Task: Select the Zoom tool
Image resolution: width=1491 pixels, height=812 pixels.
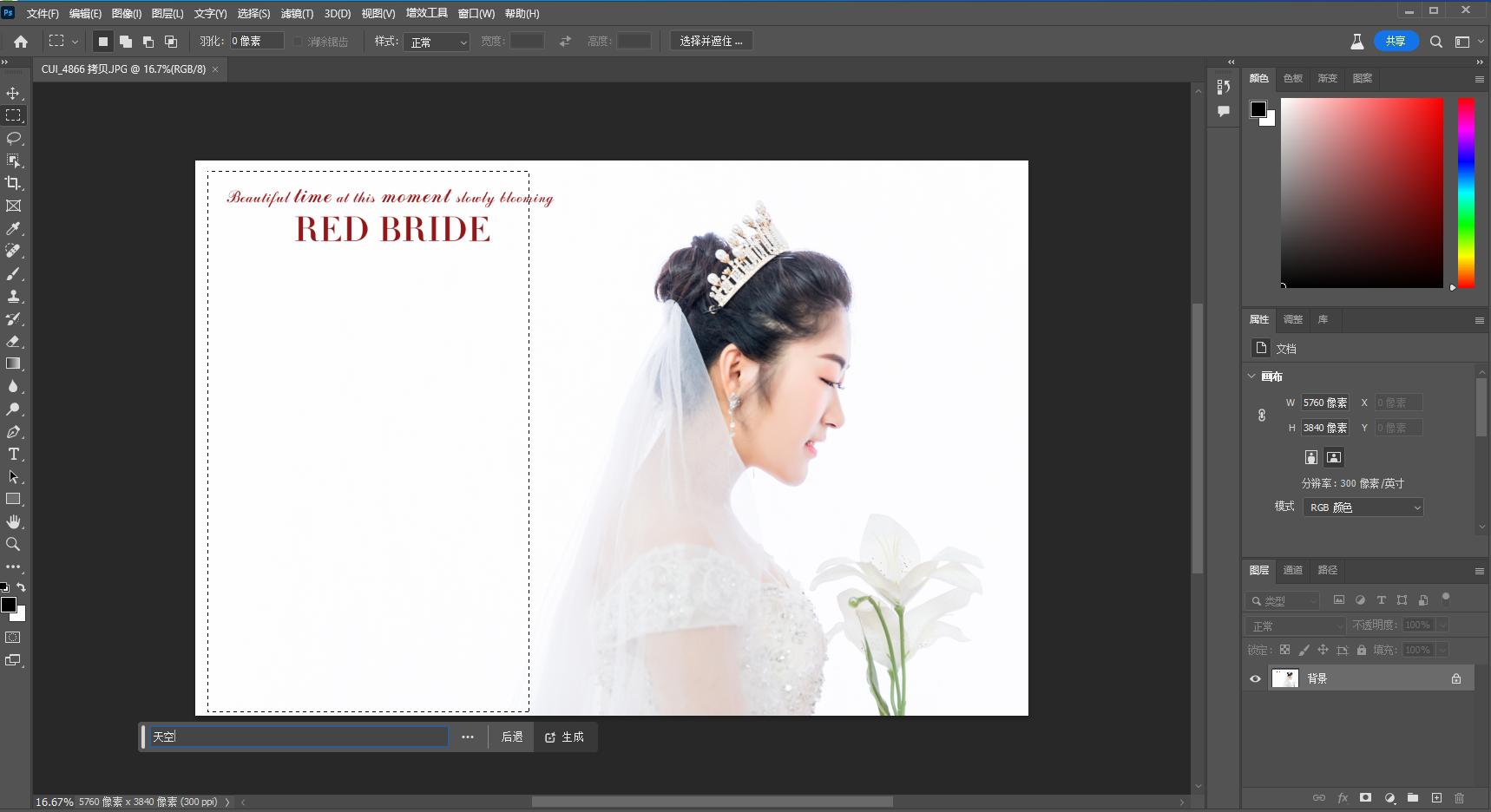Action: coord(13,544)
